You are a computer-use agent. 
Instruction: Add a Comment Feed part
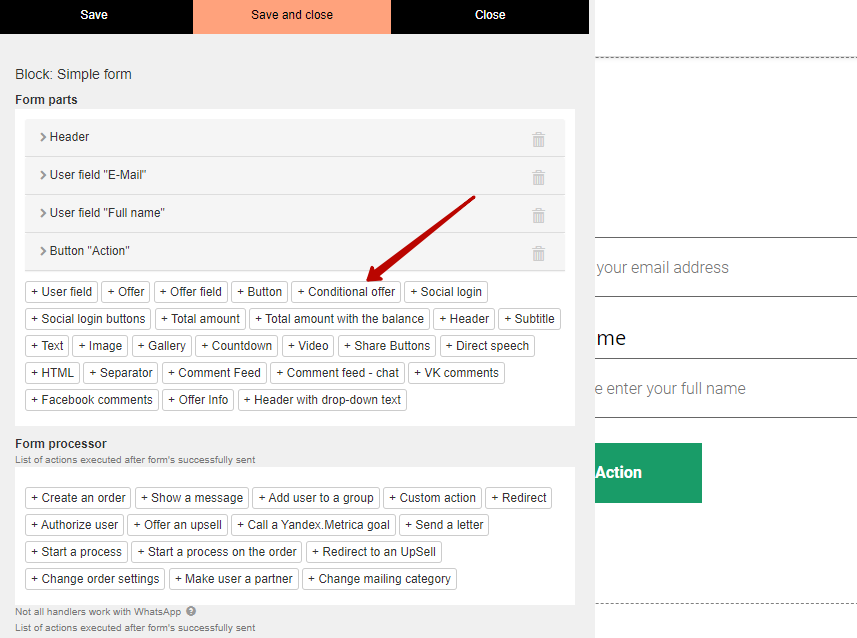(214, 373)
